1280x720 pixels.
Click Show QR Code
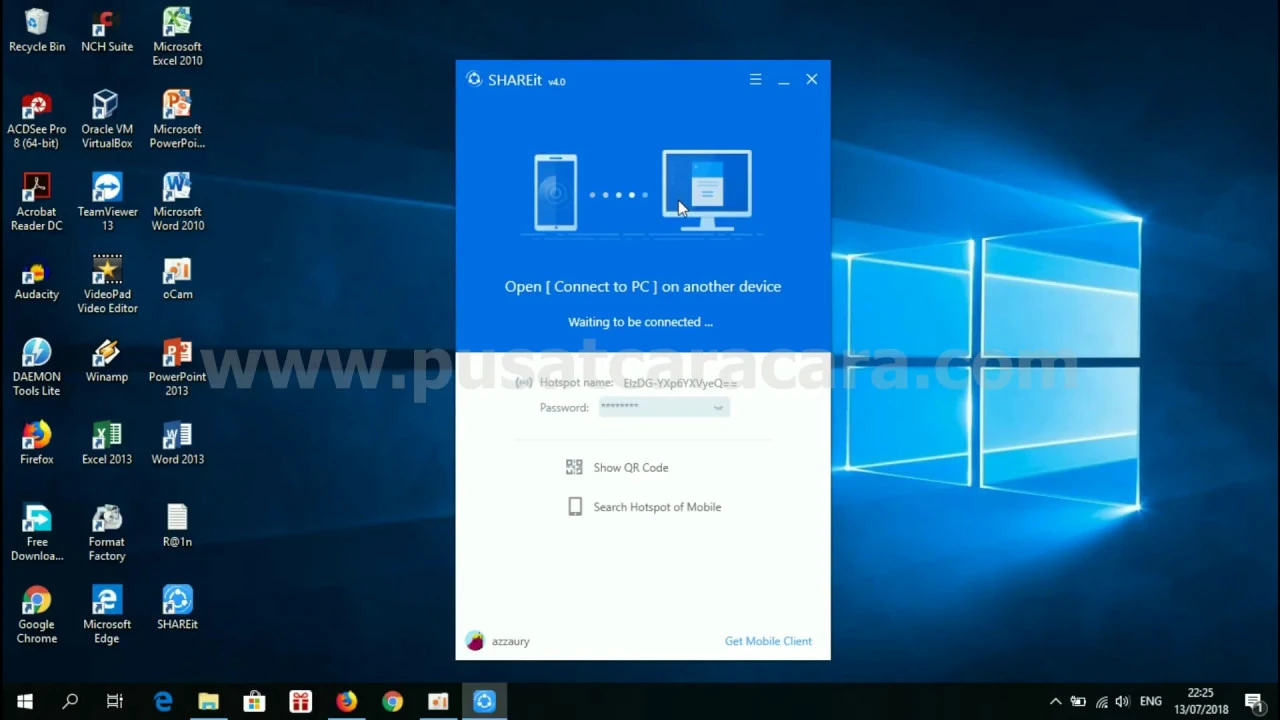(631, 467)
